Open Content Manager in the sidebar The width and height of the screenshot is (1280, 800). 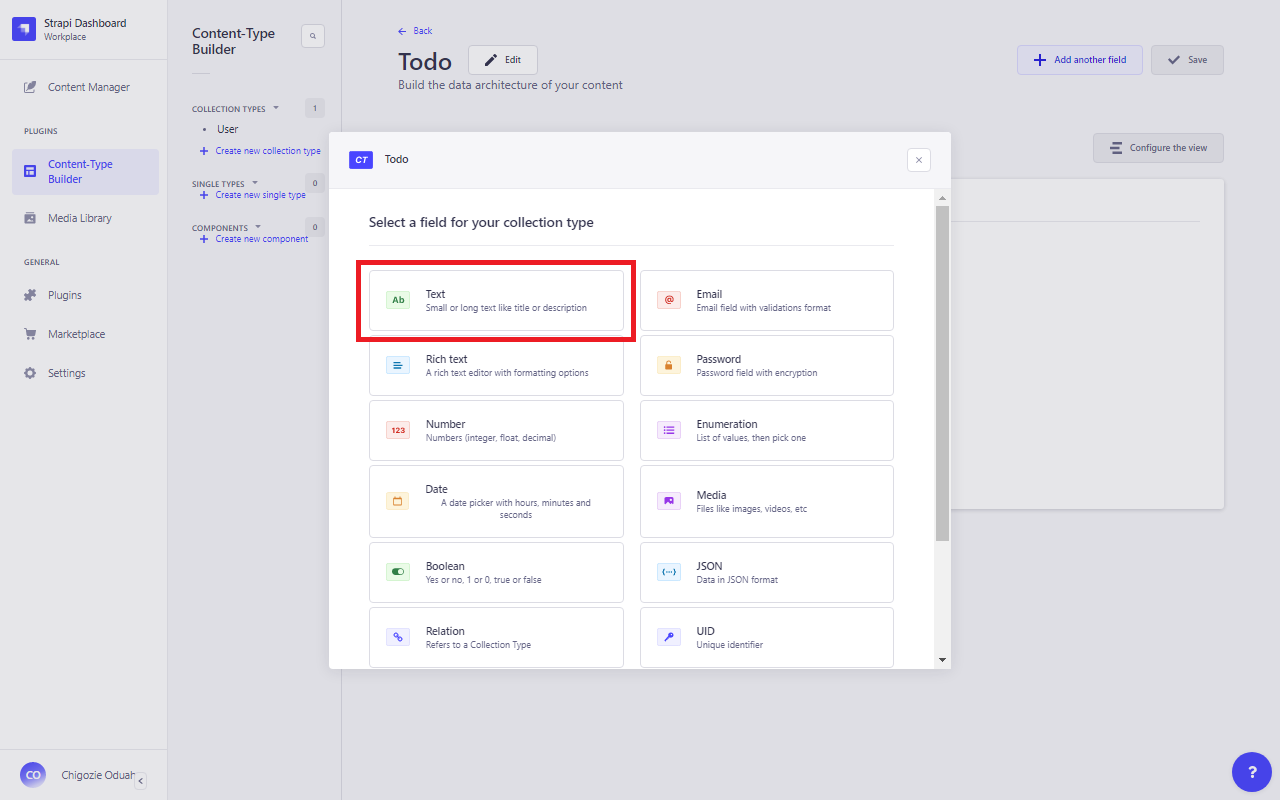tap(88, 87)
